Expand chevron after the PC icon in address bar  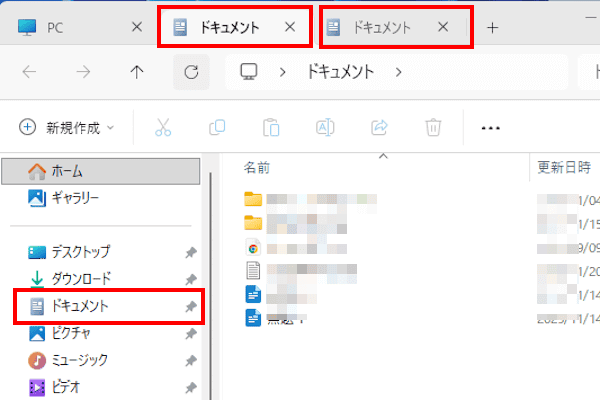282,72
